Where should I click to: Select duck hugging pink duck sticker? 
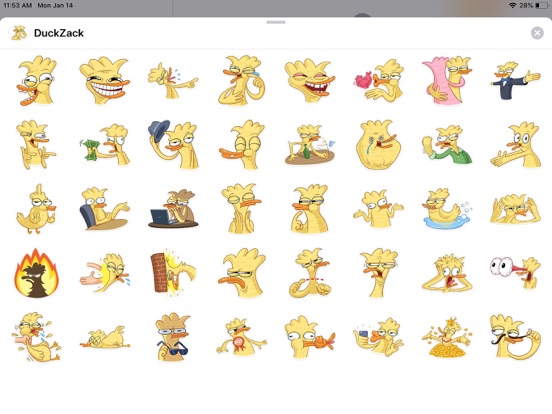tap(446, 81)
